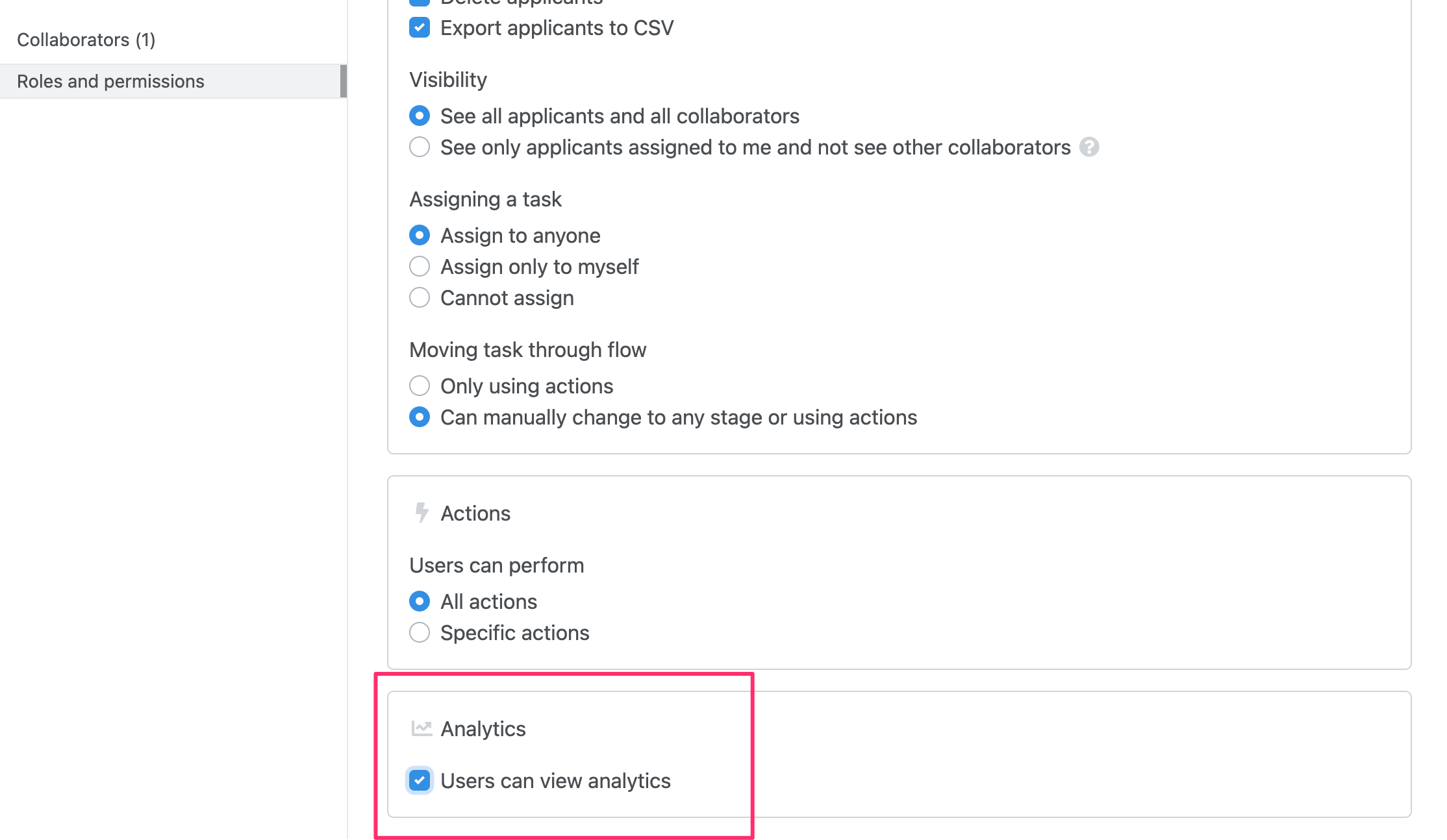Click the Actions section heading
This screenshot has height=840, width=1447.
(x=475, y=513)
